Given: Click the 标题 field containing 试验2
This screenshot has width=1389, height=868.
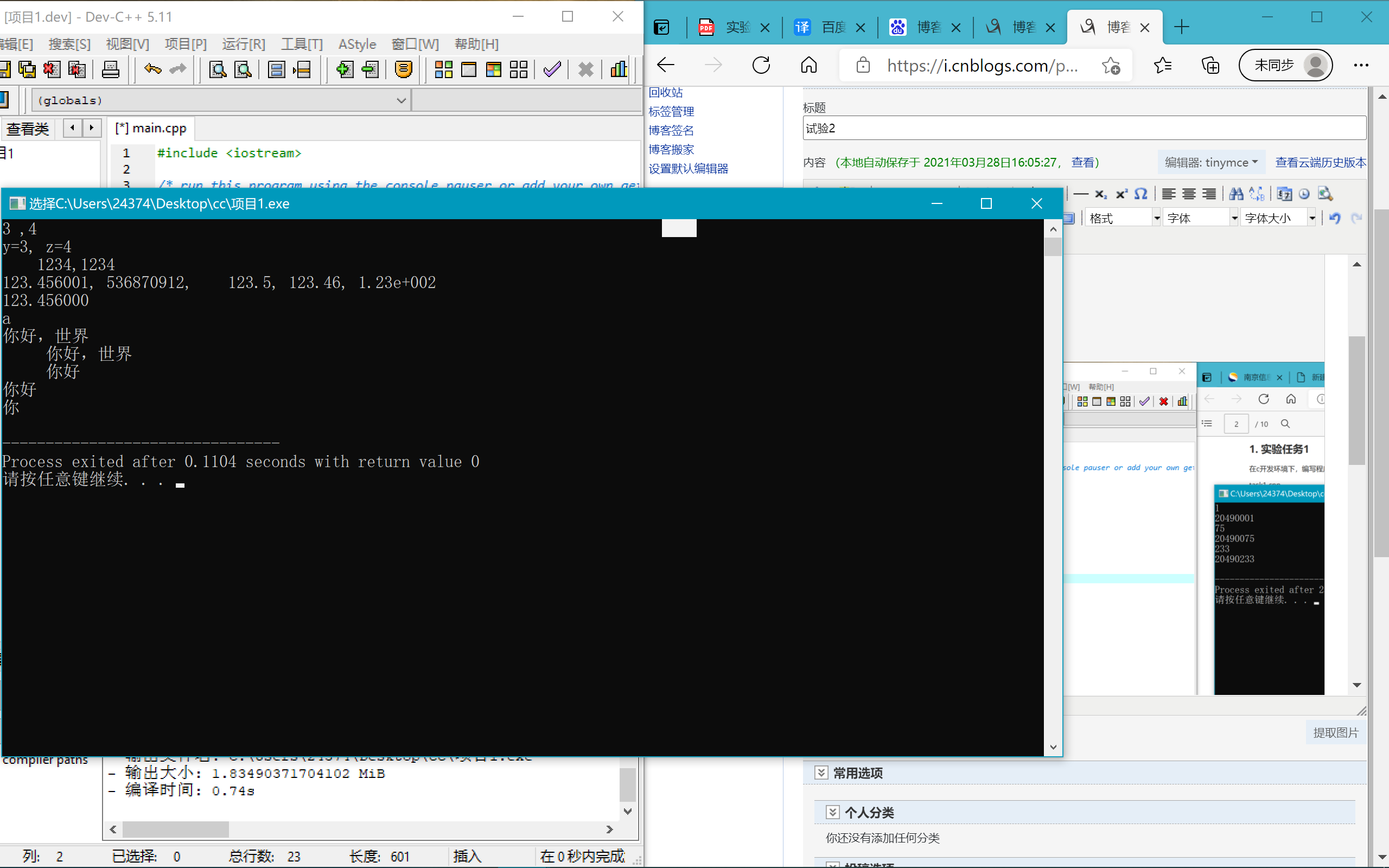Looking at the screenshot, I should pyautogui.click(x=1084, y=128).
